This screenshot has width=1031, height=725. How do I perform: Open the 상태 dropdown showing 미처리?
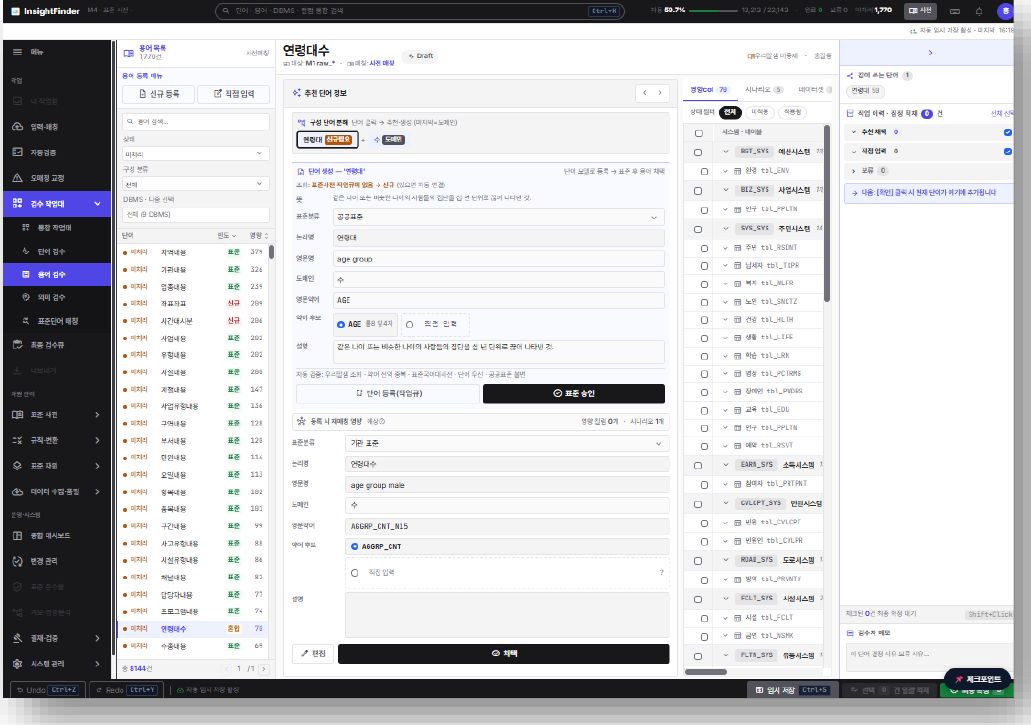[195, 154]
